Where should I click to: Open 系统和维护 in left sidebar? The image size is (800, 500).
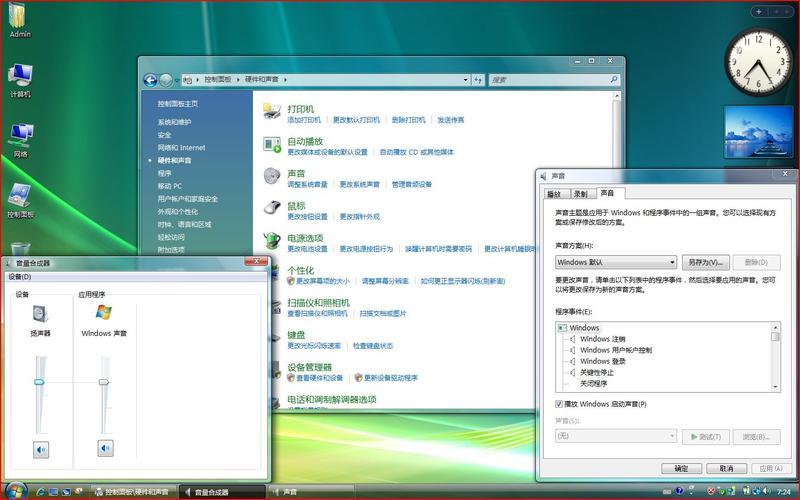point(174,122)
